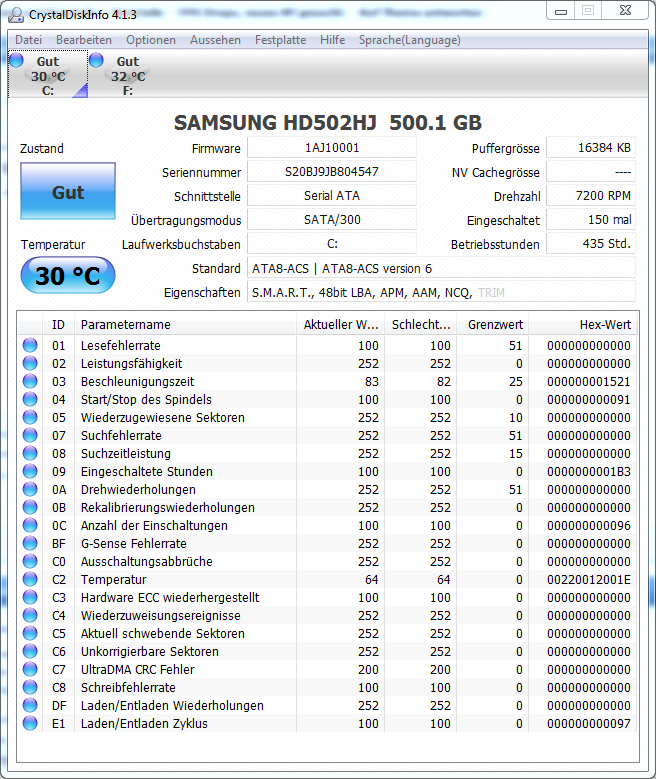Open the Bearbeiten menu
The width and height of the screenshot is (656, 779).
83,40
